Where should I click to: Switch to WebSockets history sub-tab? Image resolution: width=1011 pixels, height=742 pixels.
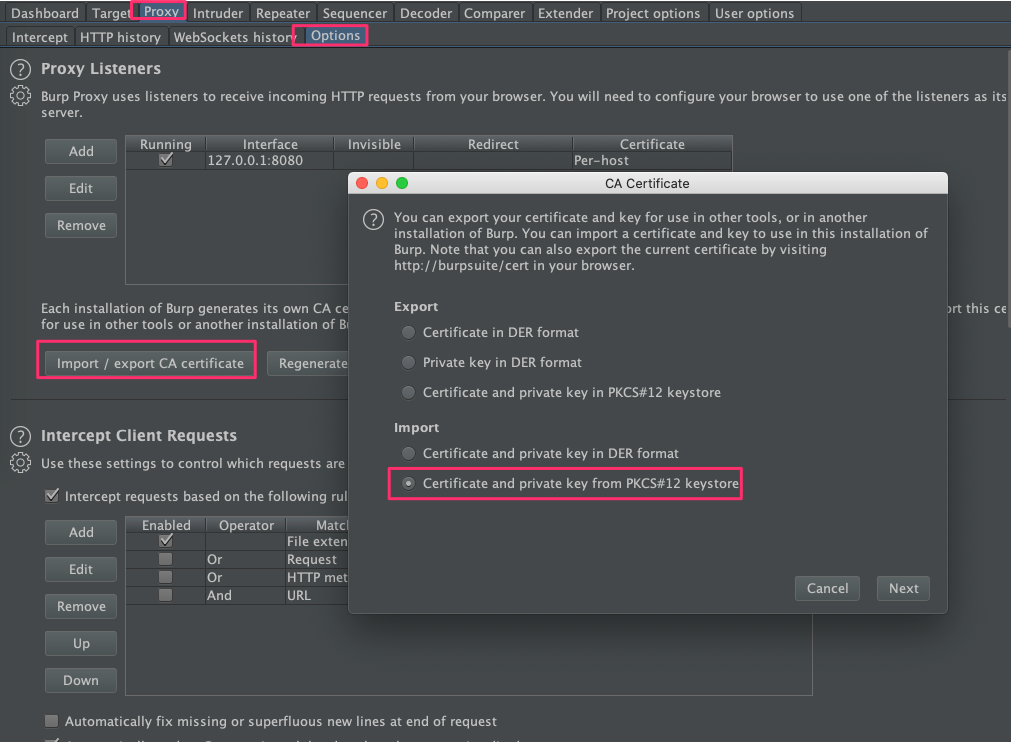point(233,37)
